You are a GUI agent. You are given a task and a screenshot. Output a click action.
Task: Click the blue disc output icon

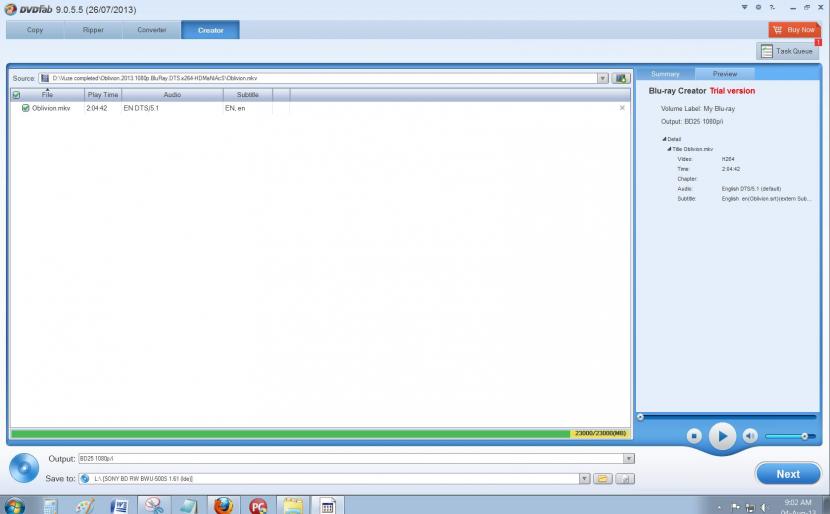(24, 468)
